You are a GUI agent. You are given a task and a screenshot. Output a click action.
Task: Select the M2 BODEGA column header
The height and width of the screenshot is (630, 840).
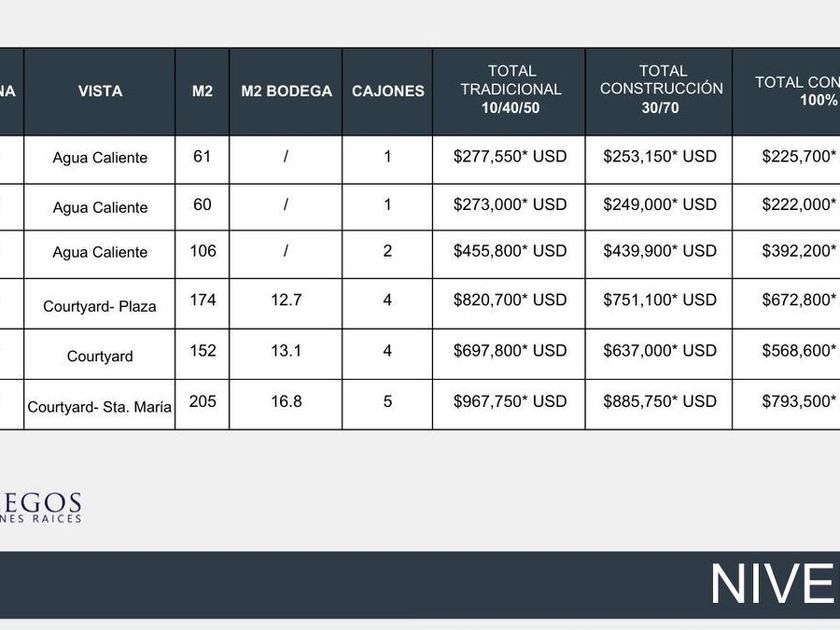pos(286,91)
